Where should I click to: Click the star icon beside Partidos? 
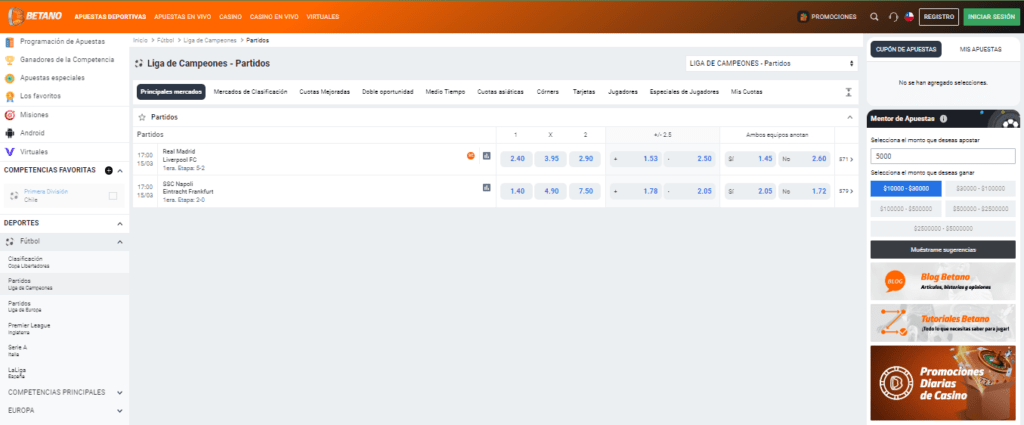(142, 118)
